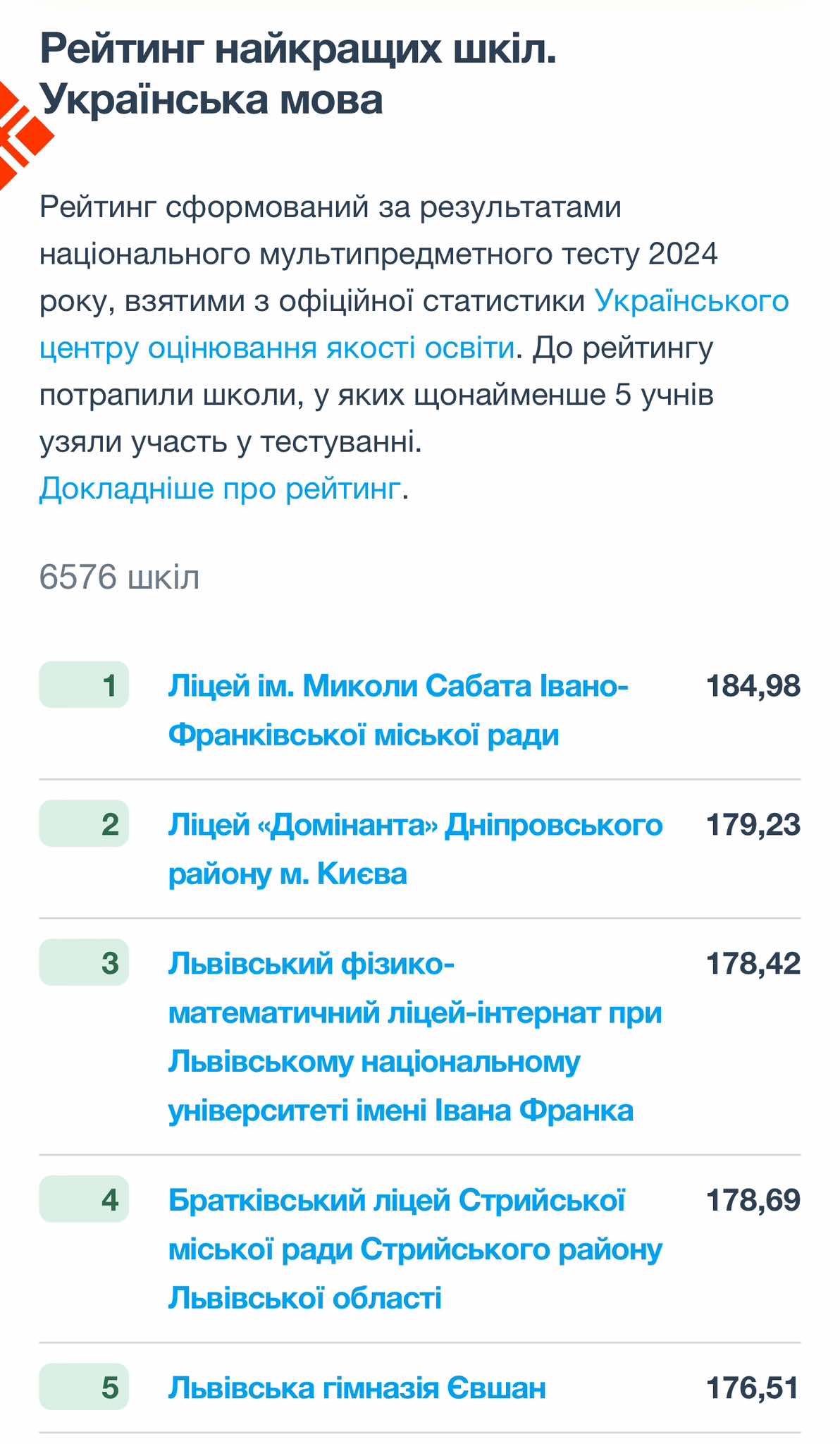840x1444 pixels.
Task: Click the rank 5 badge
Action: coord(84,1387)
